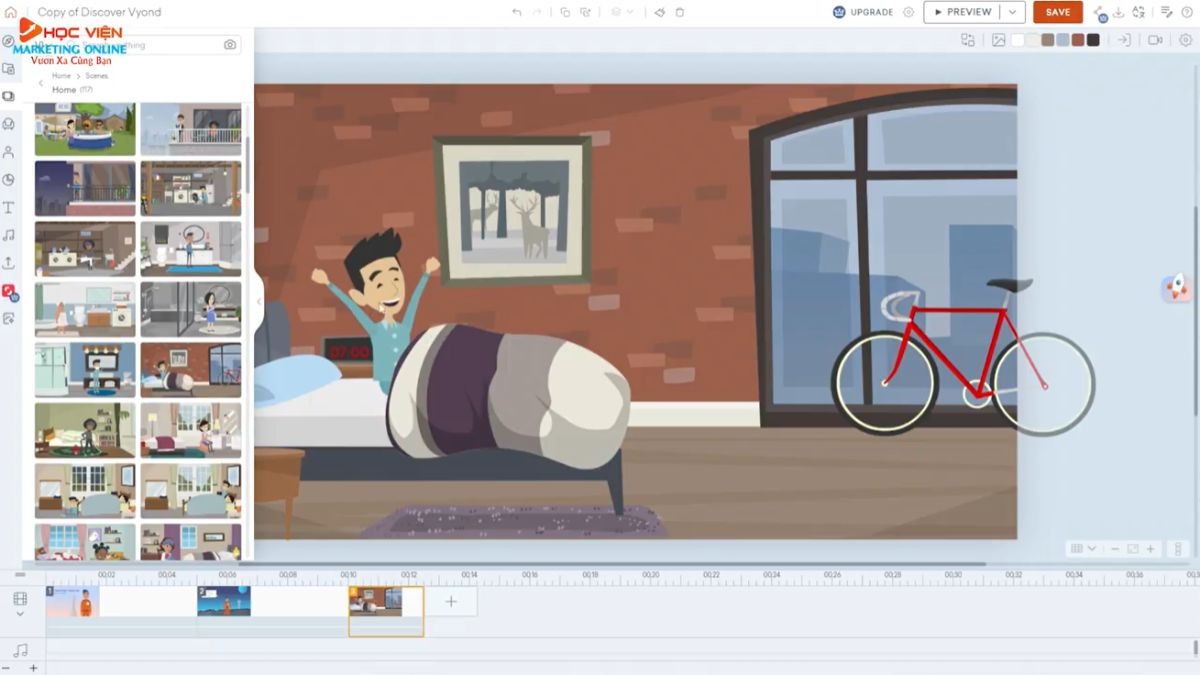Click the assistant mascot on right edge
The width and height of the screenshot is (1200, 675).
tap(1175, 289)
